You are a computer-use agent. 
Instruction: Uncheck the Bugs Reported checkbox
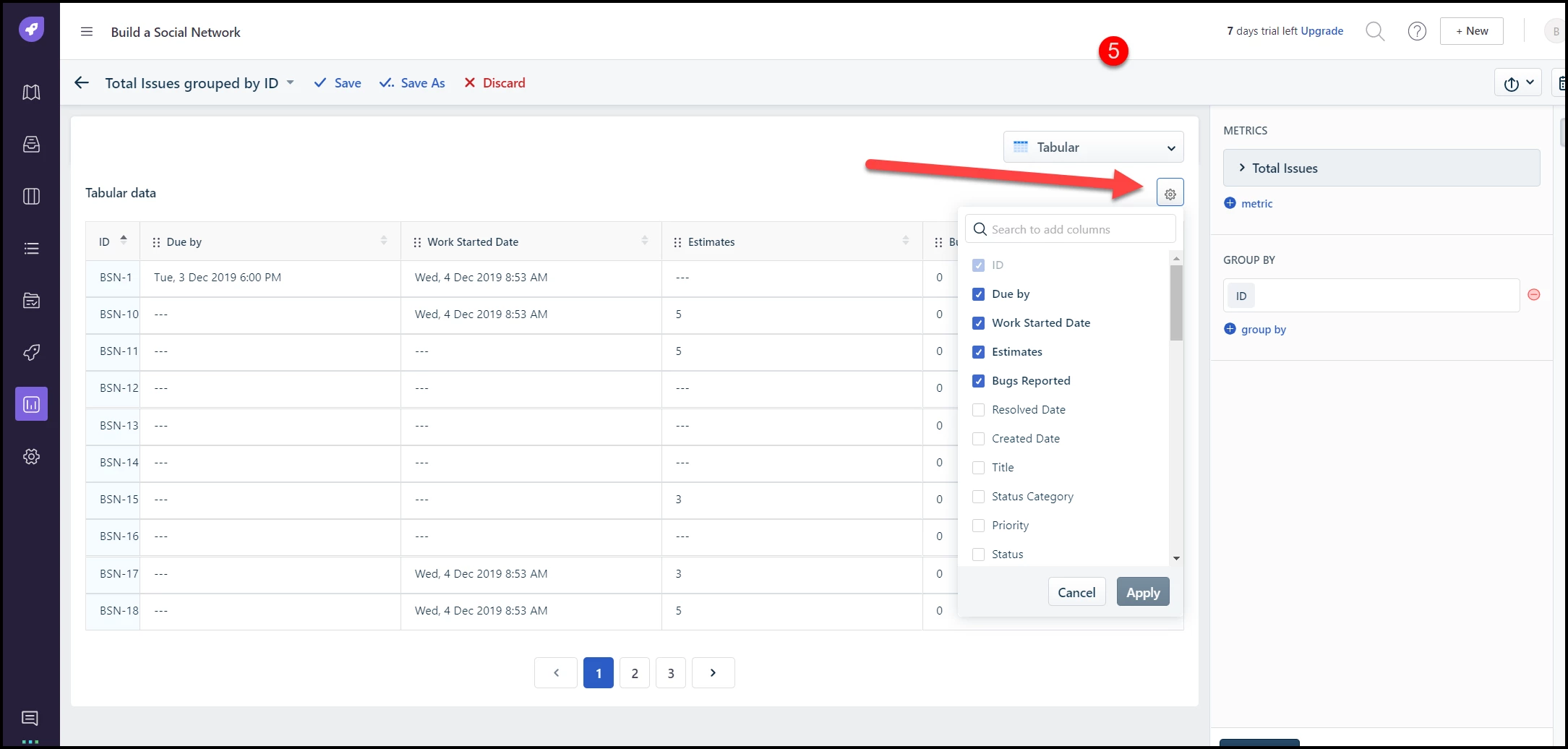coord(978,381)
